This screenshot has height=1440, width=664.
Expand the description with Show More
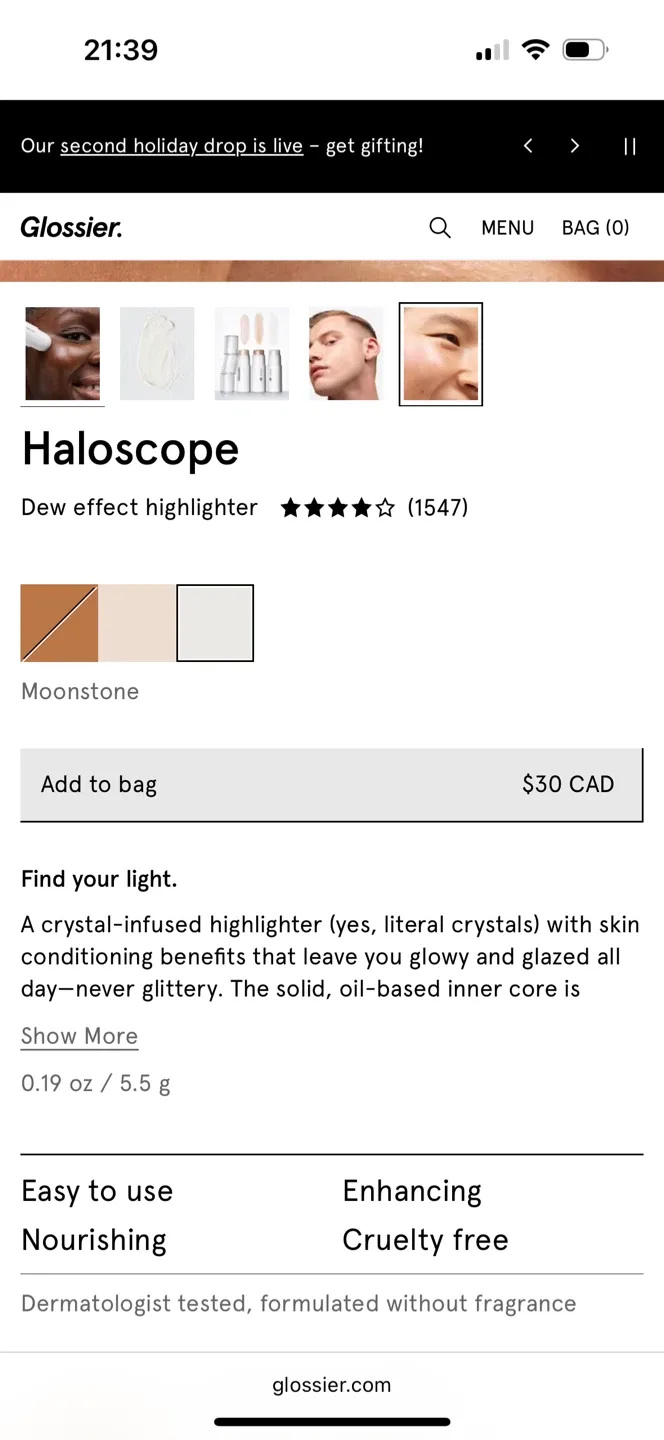[79, 1036]
